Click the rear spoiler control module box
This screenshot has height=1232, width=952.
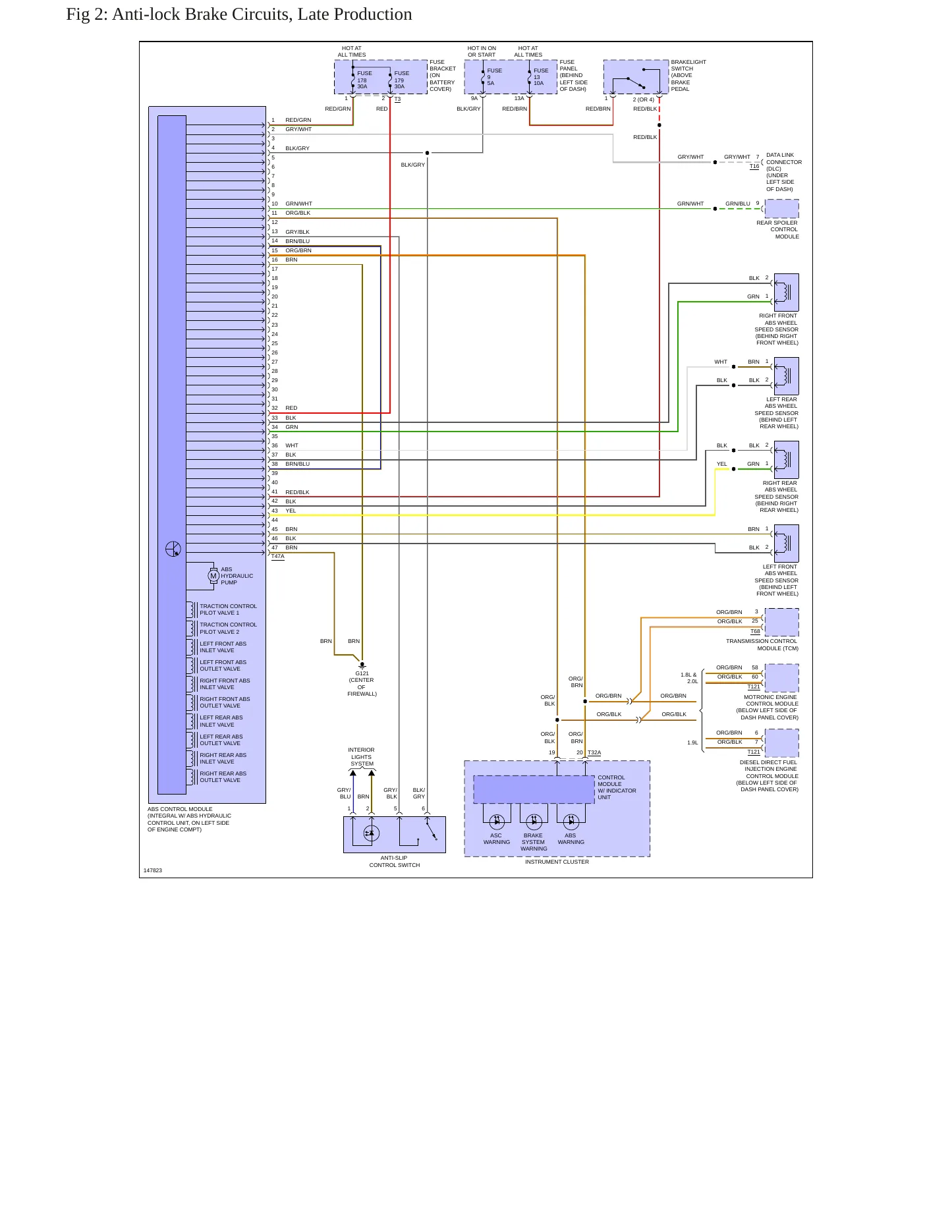[x=781, y=209]
